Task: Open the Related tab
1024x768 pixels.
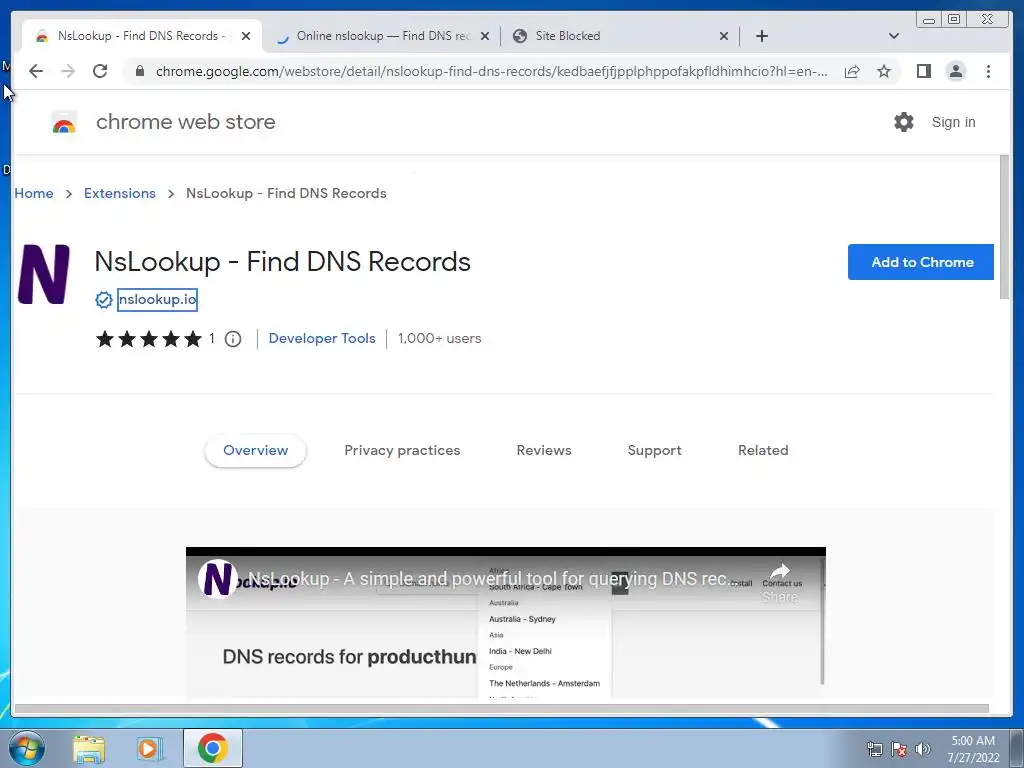Action: 763,450
